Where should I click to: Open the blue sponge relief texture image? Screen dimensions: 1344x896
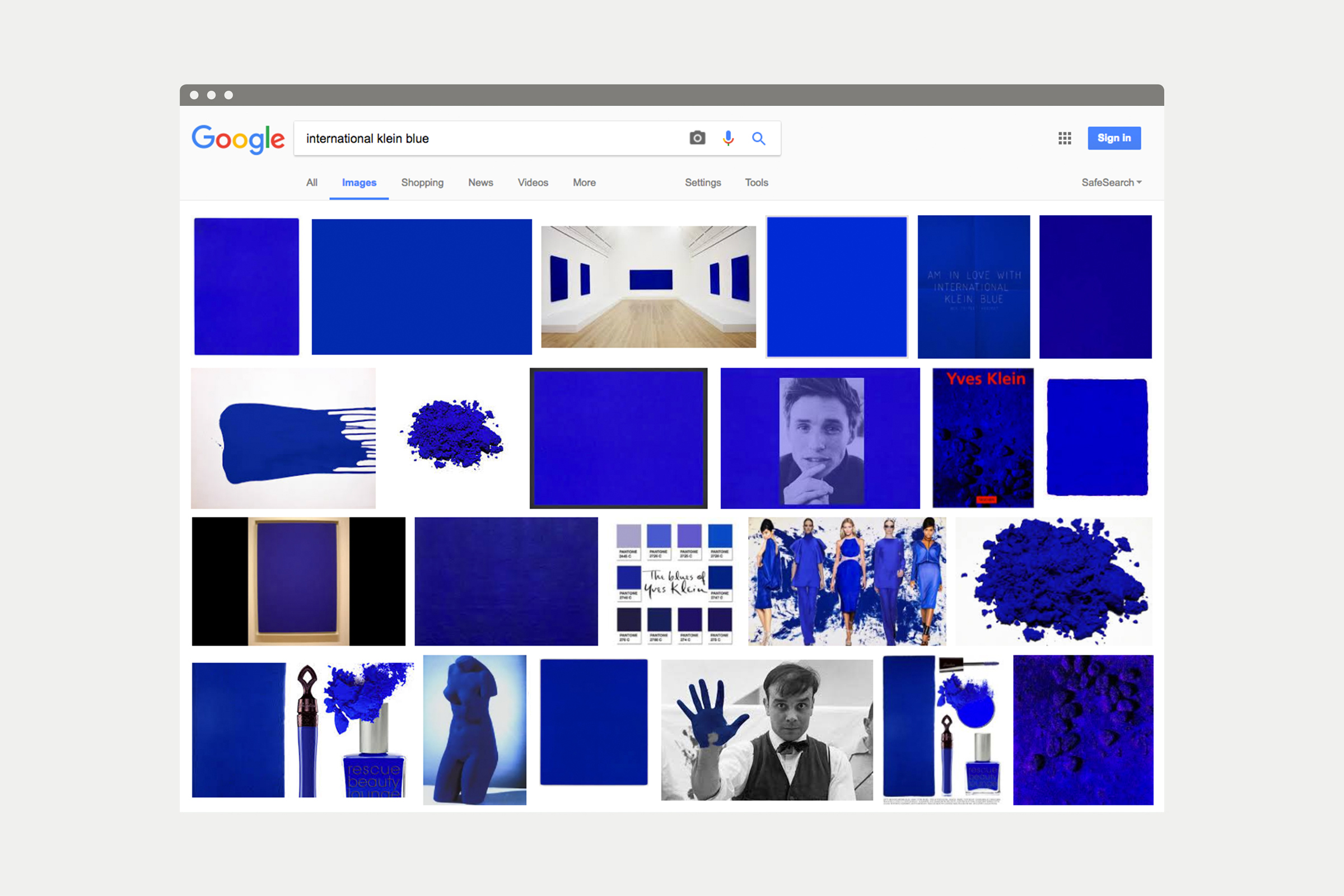point(1083,730)
